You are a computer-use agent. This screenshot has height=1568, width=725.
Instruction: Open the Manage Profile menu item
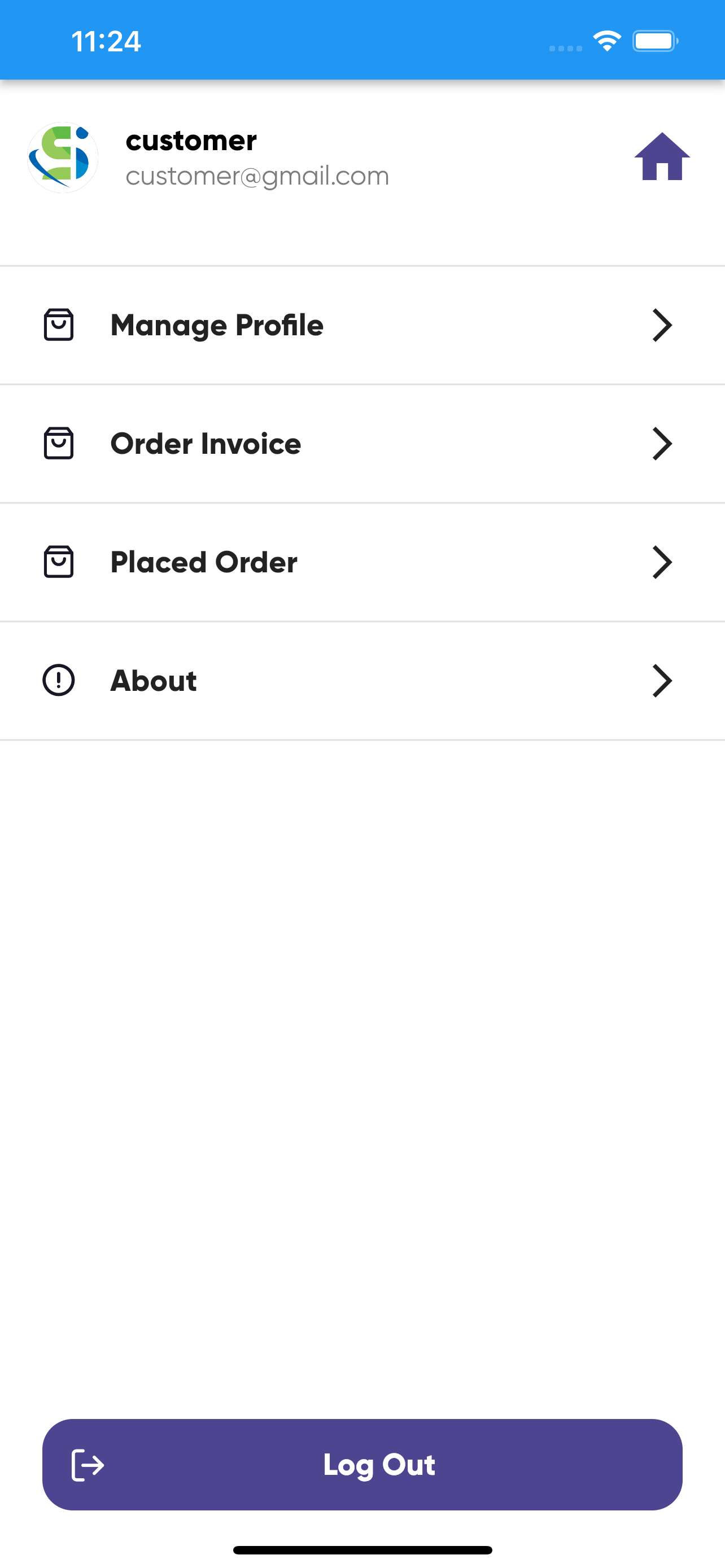[217, 325]
